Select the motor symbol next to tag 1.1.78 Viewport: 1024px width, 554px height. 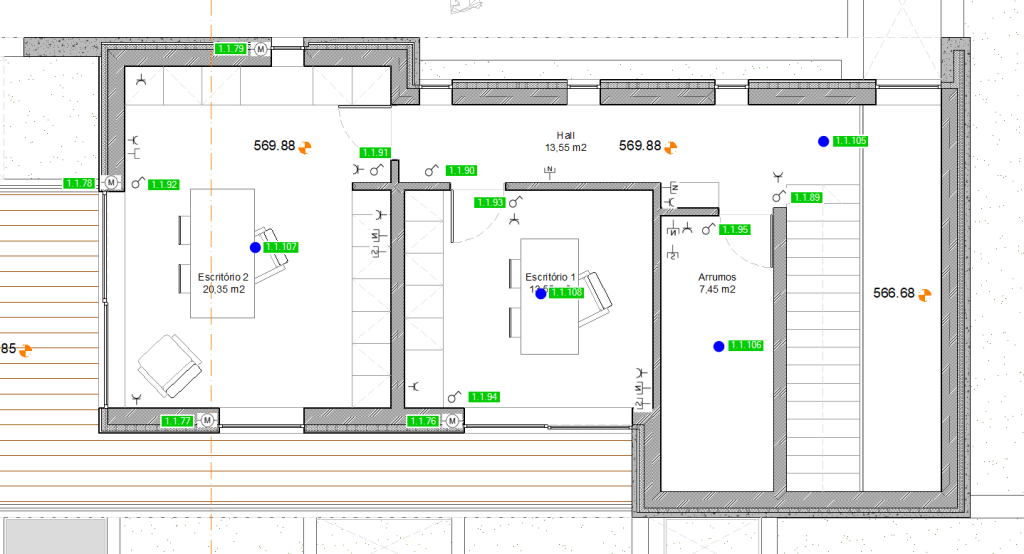(x=112, y=183)
